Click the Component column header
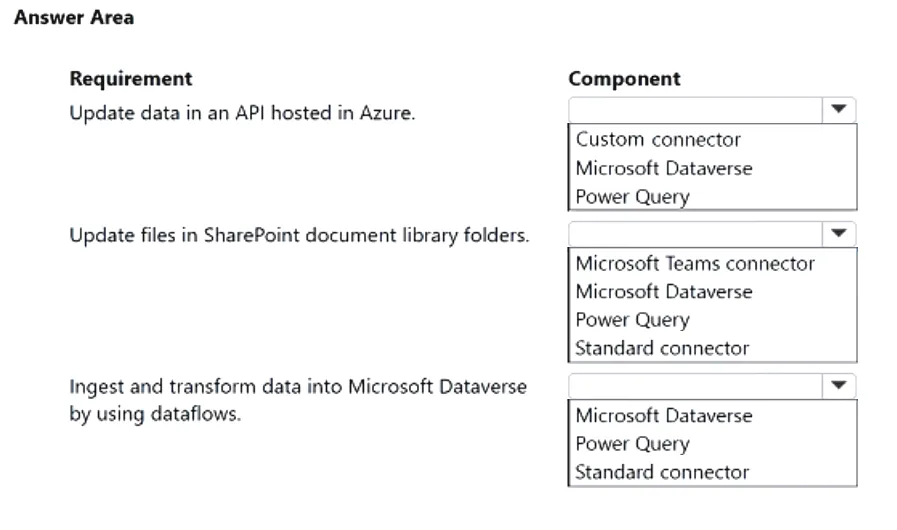This screenshot has height=530, width=897. (x=624, y=79)
